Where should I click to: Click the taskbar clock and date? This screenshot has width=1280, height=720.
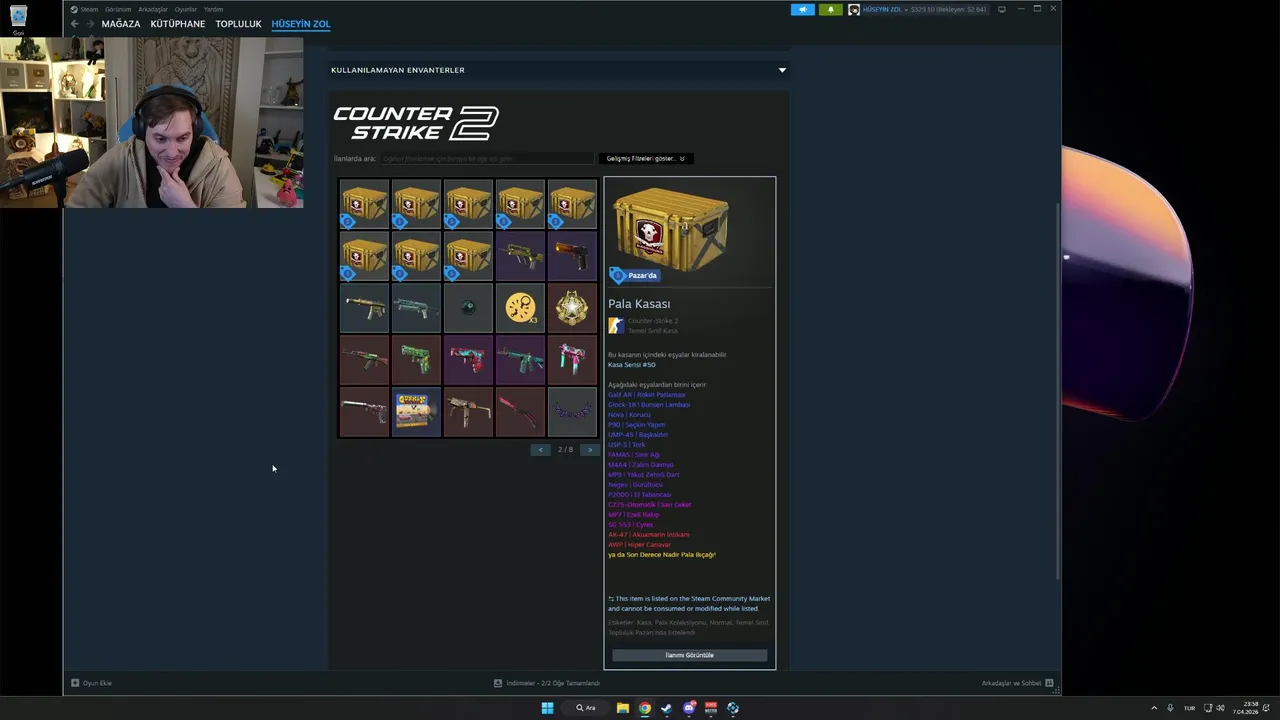pyautogui.click(x=1246, y=708)
